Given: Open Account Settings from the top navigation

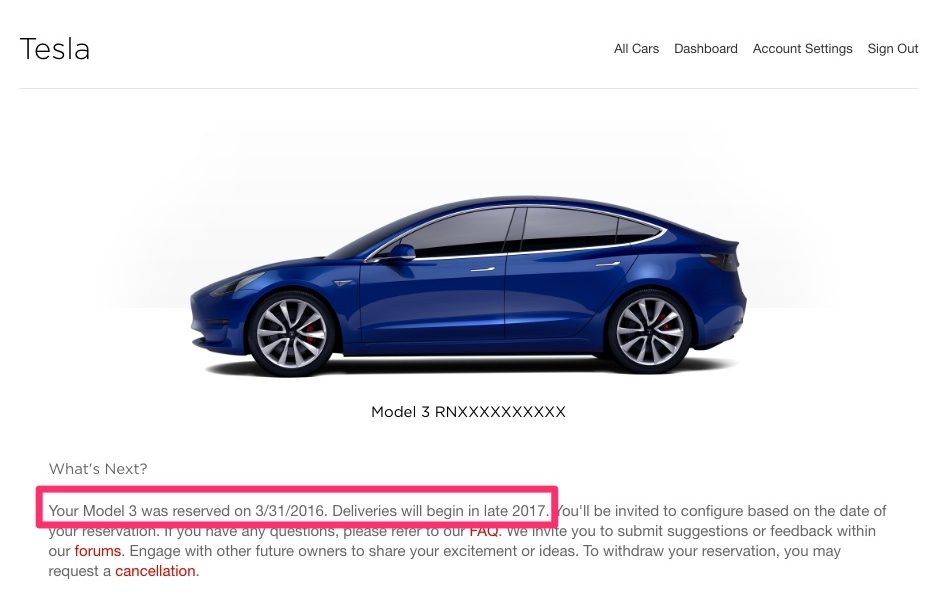Looking at the screenshot, I should pos(802,49).
